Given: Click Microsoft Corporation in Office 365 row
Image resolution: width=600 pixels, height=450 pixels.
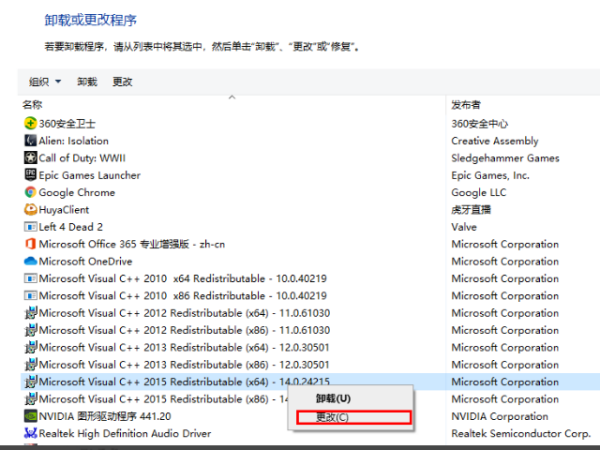Looking at the screenshot, I should 505,244.
